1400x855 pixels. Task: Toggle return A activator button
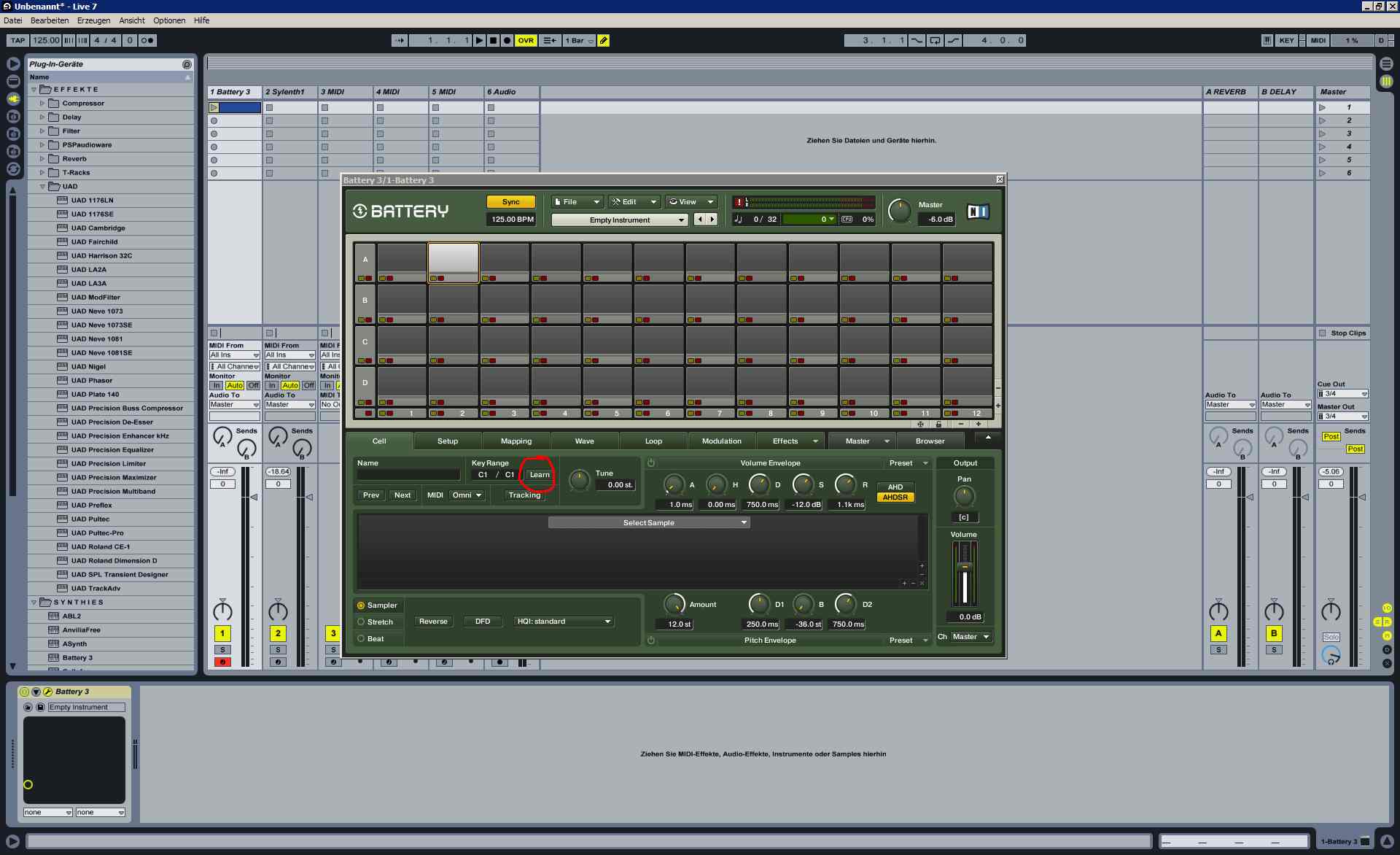pos(1218,633)
